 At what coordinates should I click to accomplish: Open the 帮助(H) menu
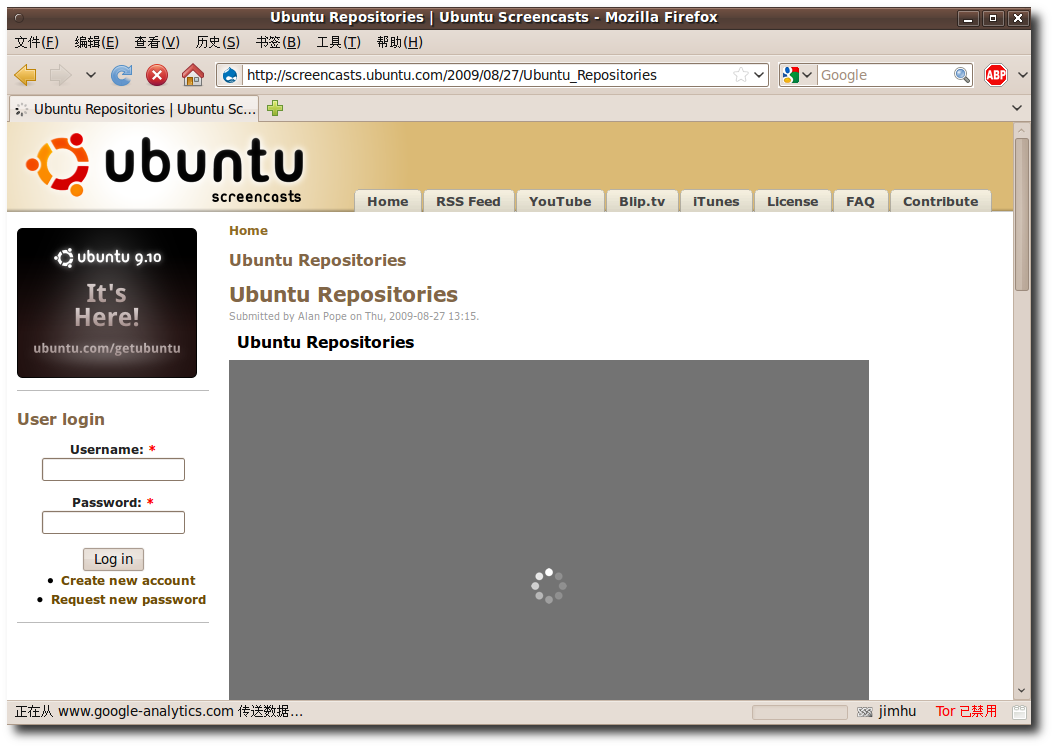point(399,42)
